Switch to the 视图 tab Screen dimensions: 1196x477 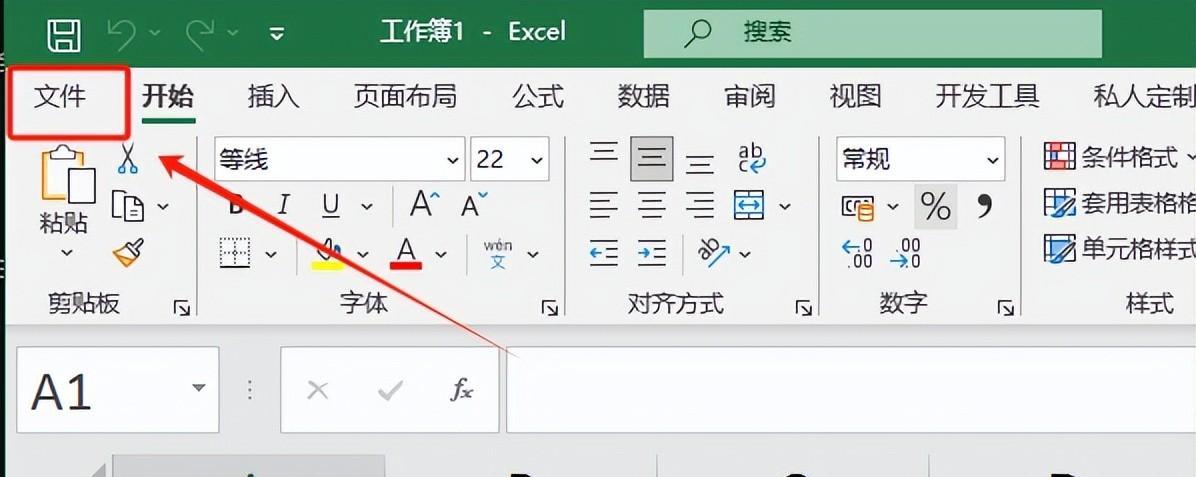pyautogui.click(x=855, y=97)
